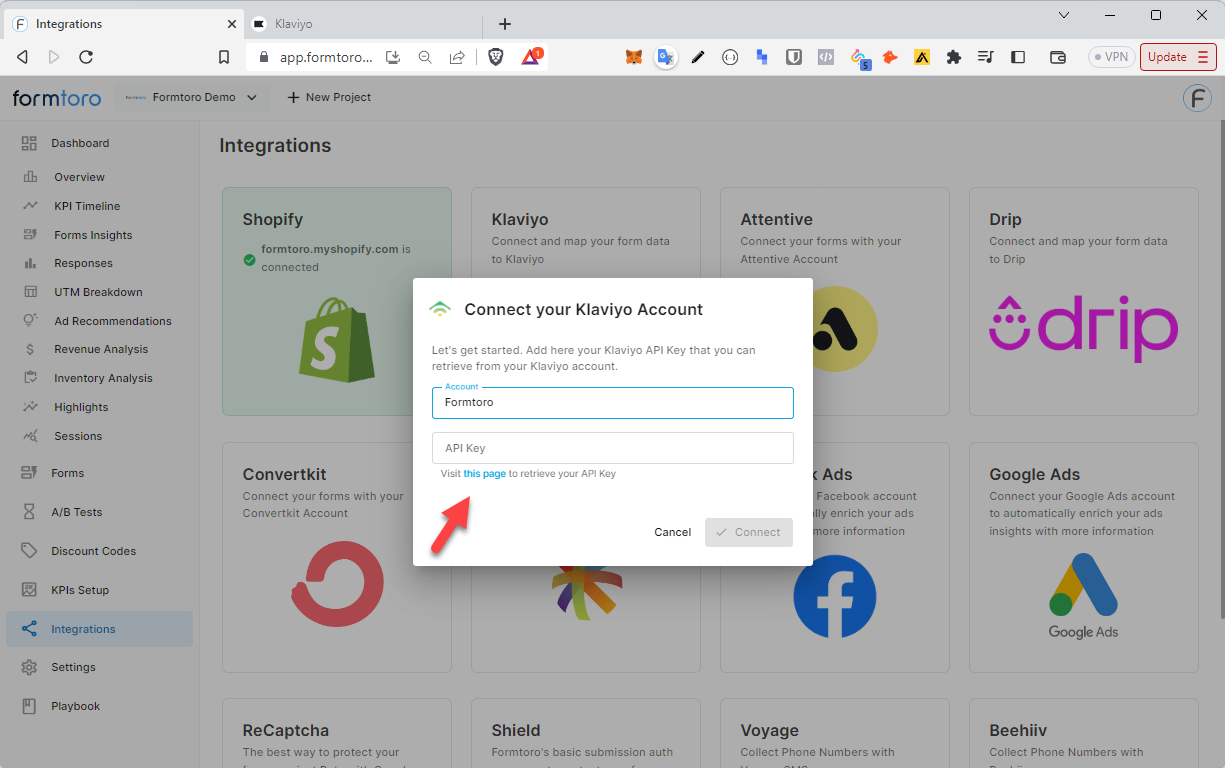
Task: Click the Dashboard sidebar icon
Action: (x=29, y=143)
